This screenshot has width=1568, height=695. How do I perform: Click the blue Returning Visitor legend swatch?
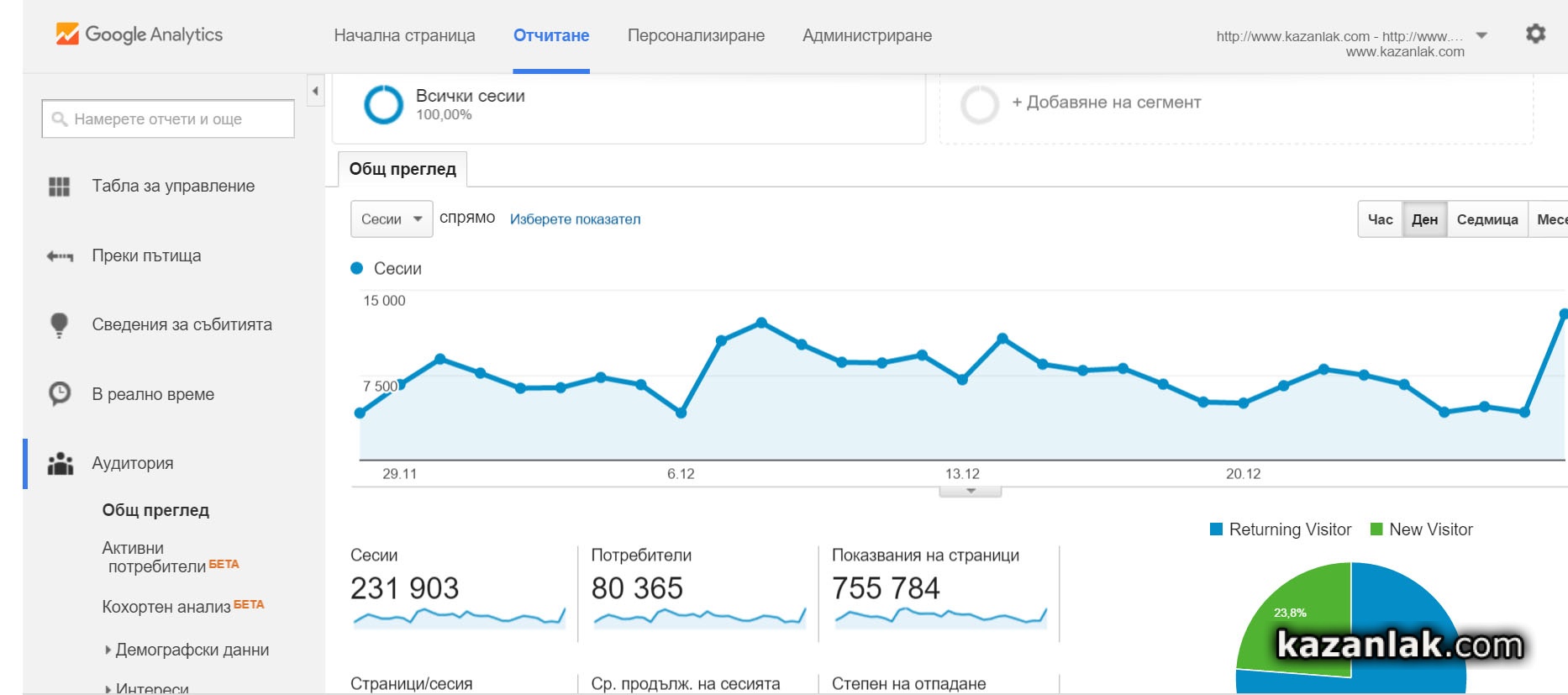[1216, 529]
